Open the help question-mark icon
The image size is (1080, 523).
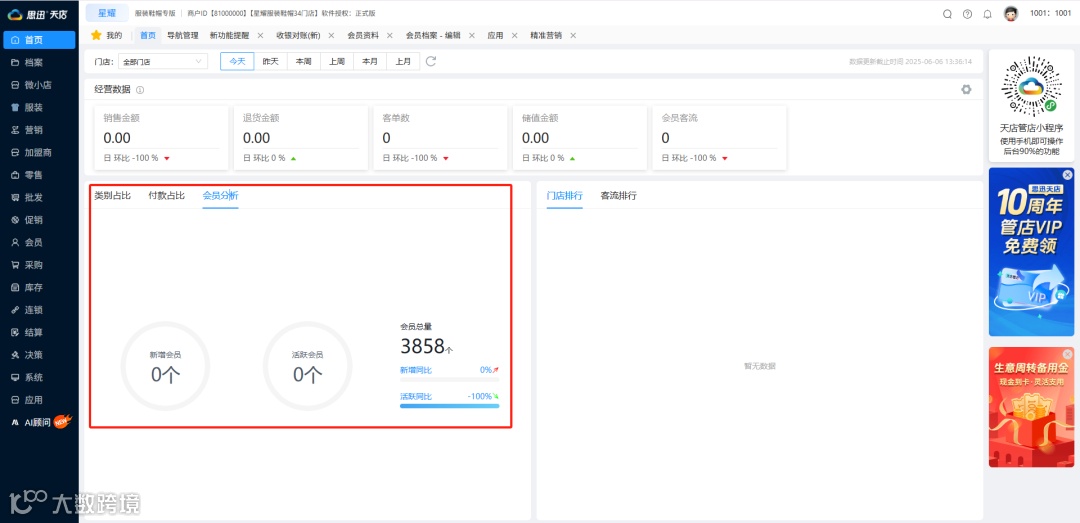(x=967, y=14)
